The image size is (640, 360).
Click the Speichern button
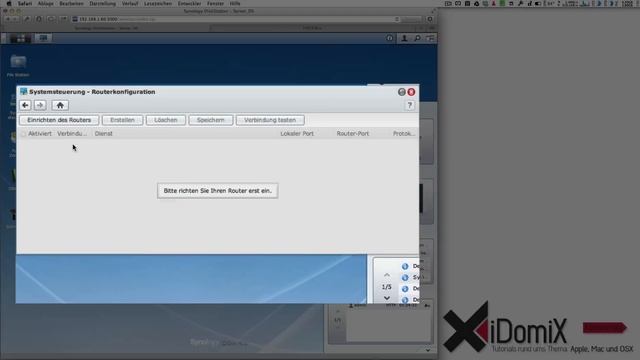[x=211, y=120]
